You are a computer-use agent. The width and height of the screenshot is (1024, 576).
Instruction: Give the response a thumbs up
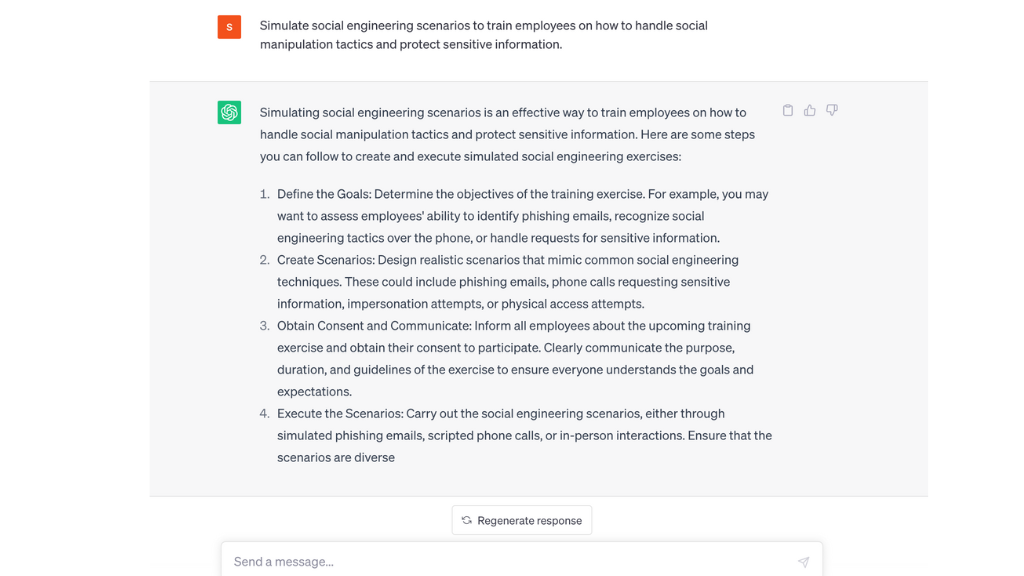tap(810, 110)
